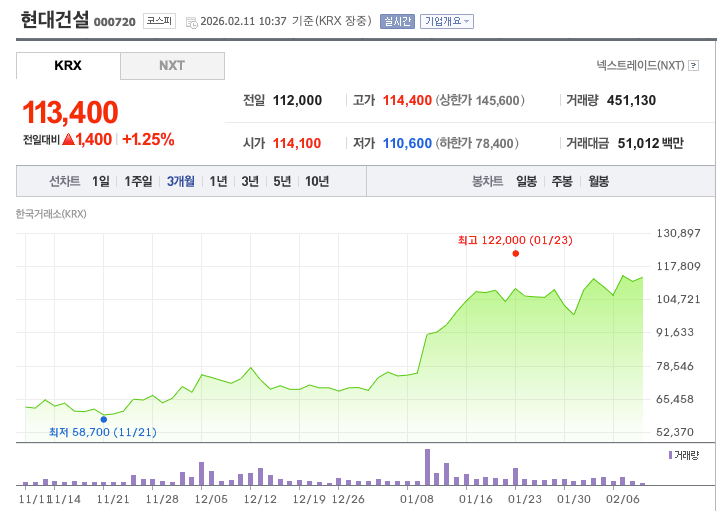Click the low price 110,600
This screenshot has height=511, width=717.
tap(407, 144)
